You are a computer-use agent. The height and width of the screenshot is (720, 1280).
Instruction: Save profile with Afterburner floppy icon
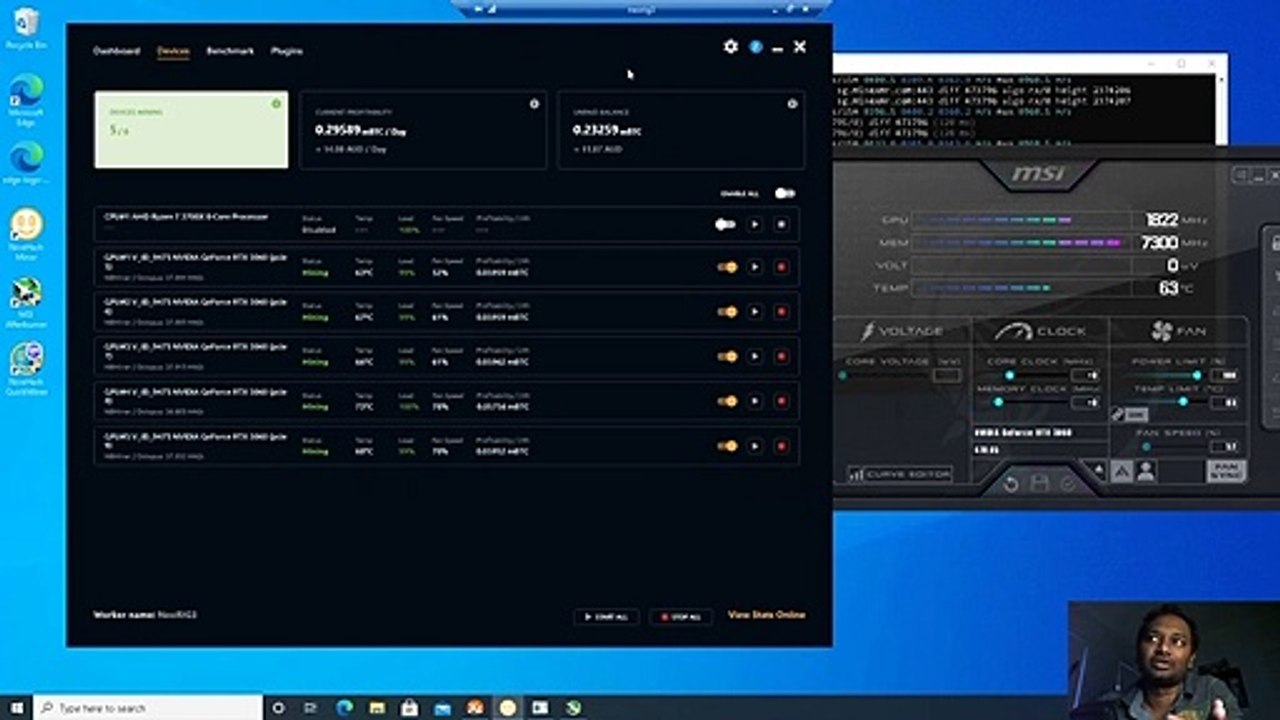1040,484
